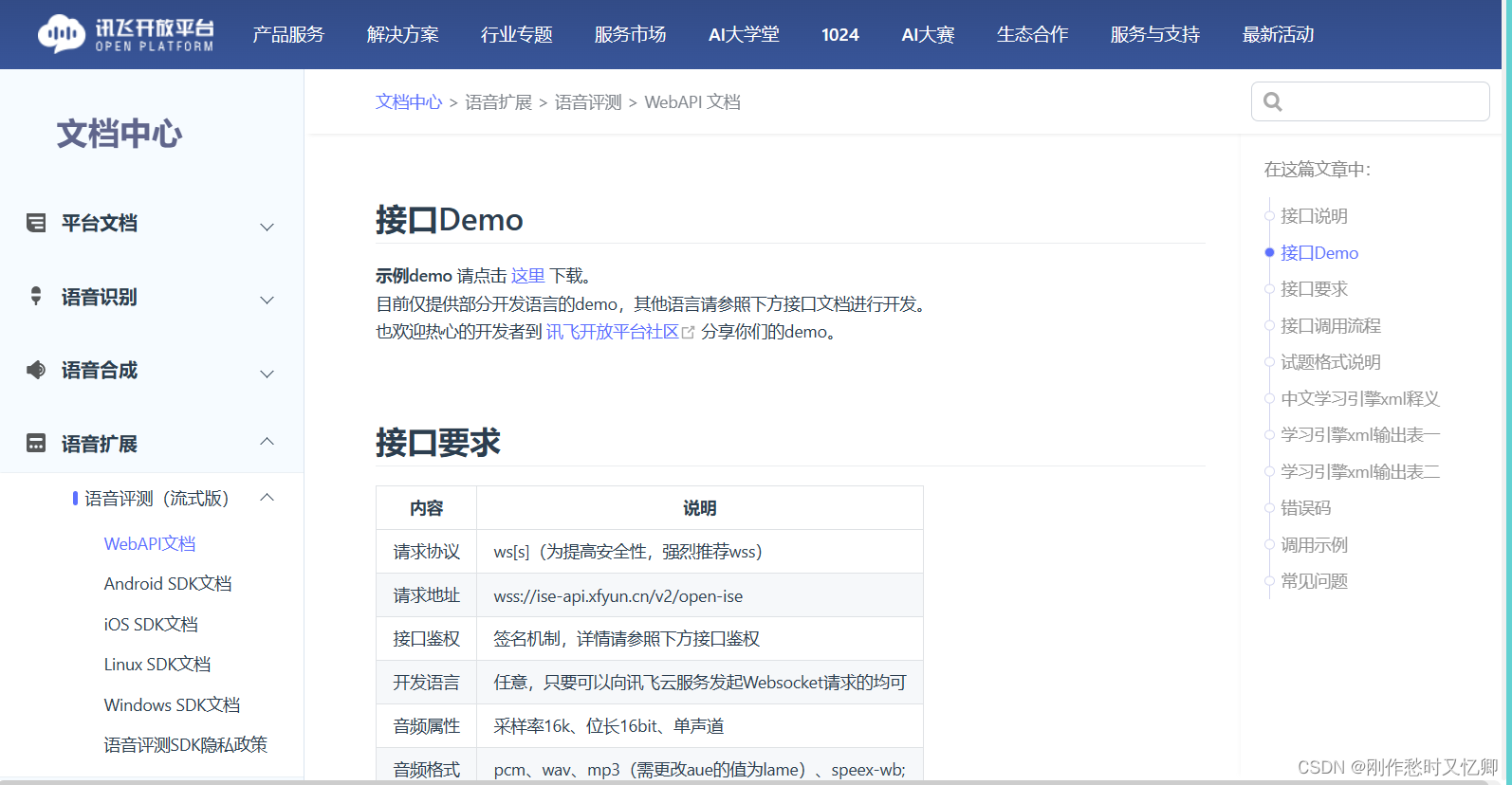Open the 最新活动 nav item
The height and width of the screenshot is (785, 1512).
(x=1279, y=34)
